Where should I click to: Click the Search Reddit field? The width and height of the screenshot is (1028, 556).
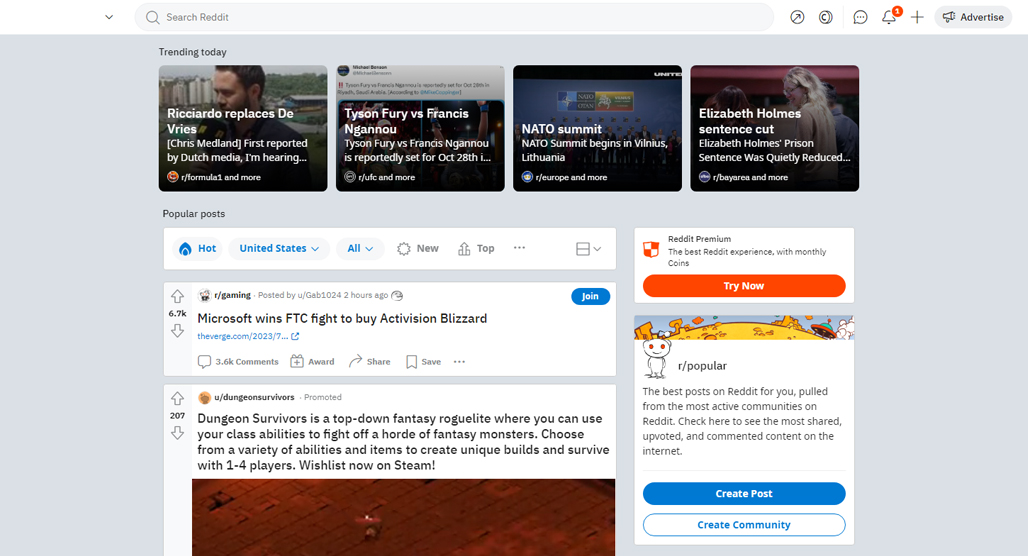(x=454, y=17)
